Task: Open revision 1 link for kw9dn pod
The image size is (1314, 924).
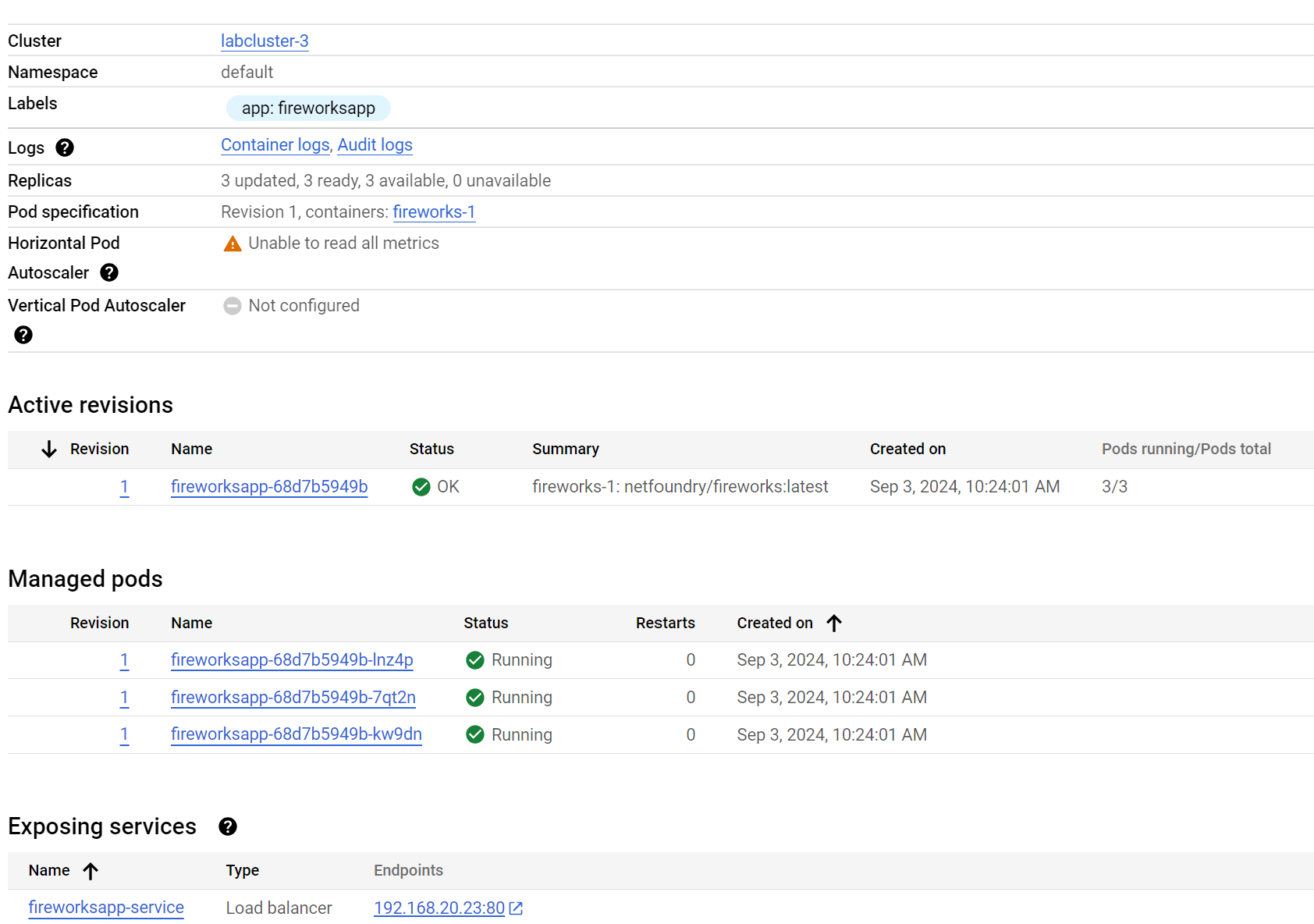Action: (x=124, y=734)
